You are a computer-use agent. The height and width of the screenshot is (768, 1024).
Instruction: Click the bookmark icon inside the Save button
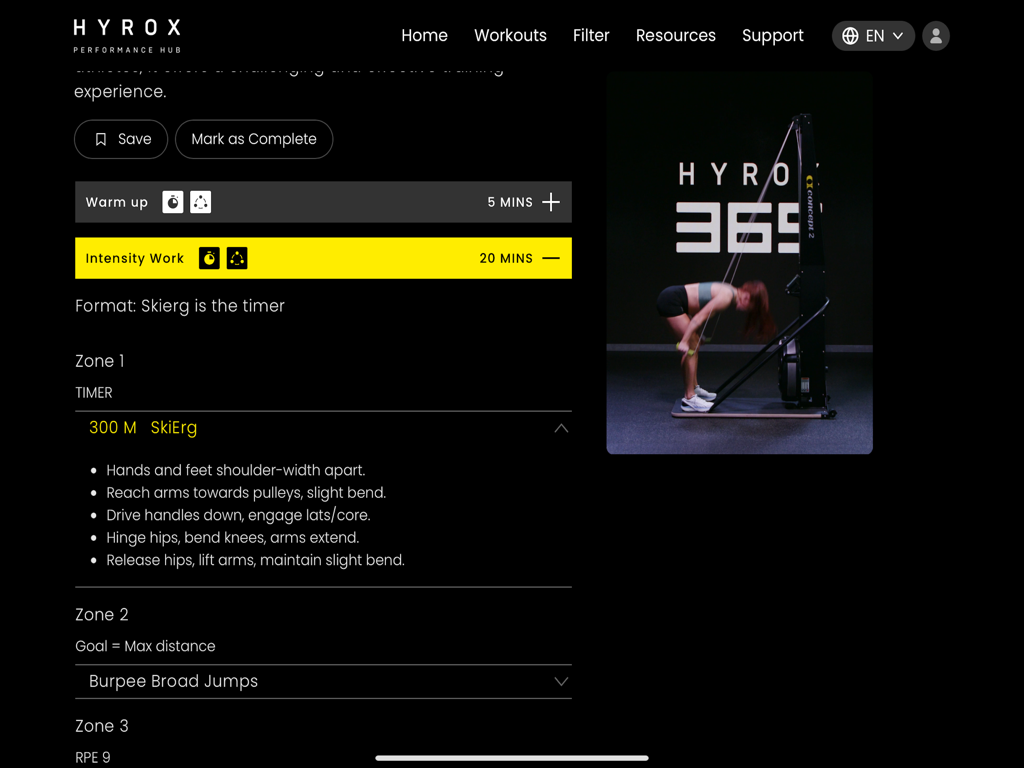pyautogui.click(x=100, y=139)
